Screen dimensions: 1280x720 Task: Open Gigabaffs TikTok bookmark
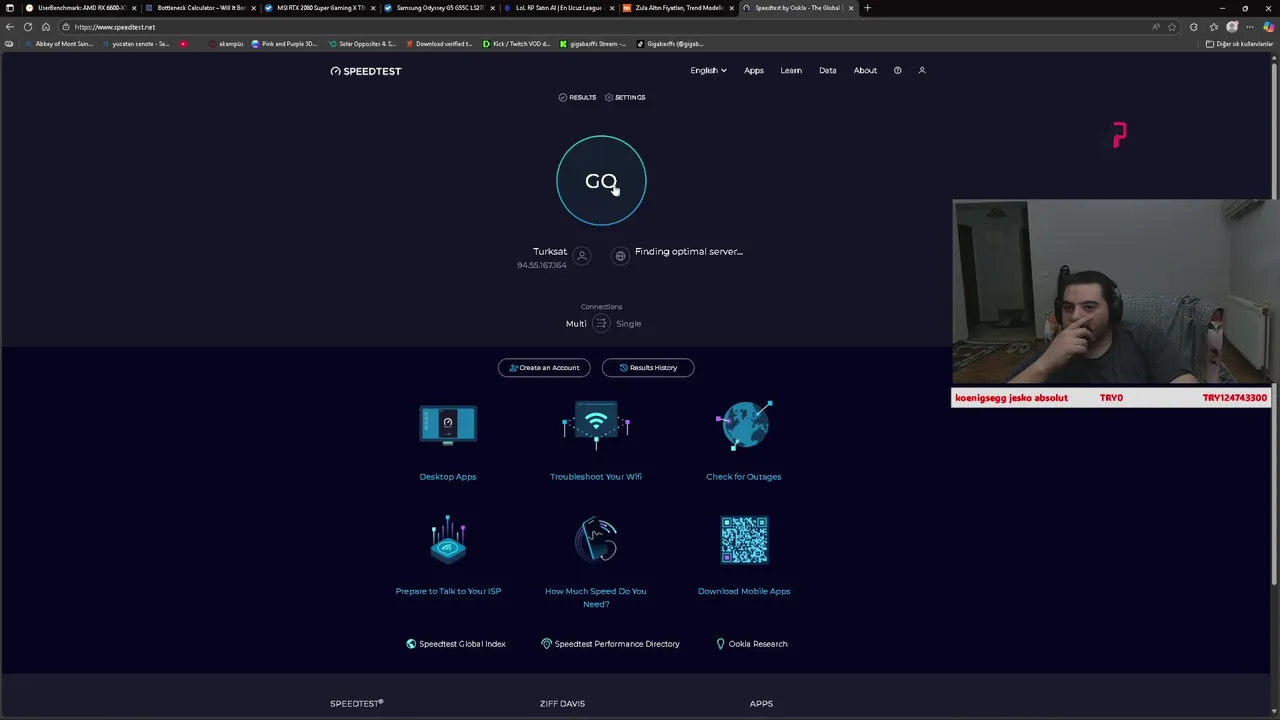[670, 44]
